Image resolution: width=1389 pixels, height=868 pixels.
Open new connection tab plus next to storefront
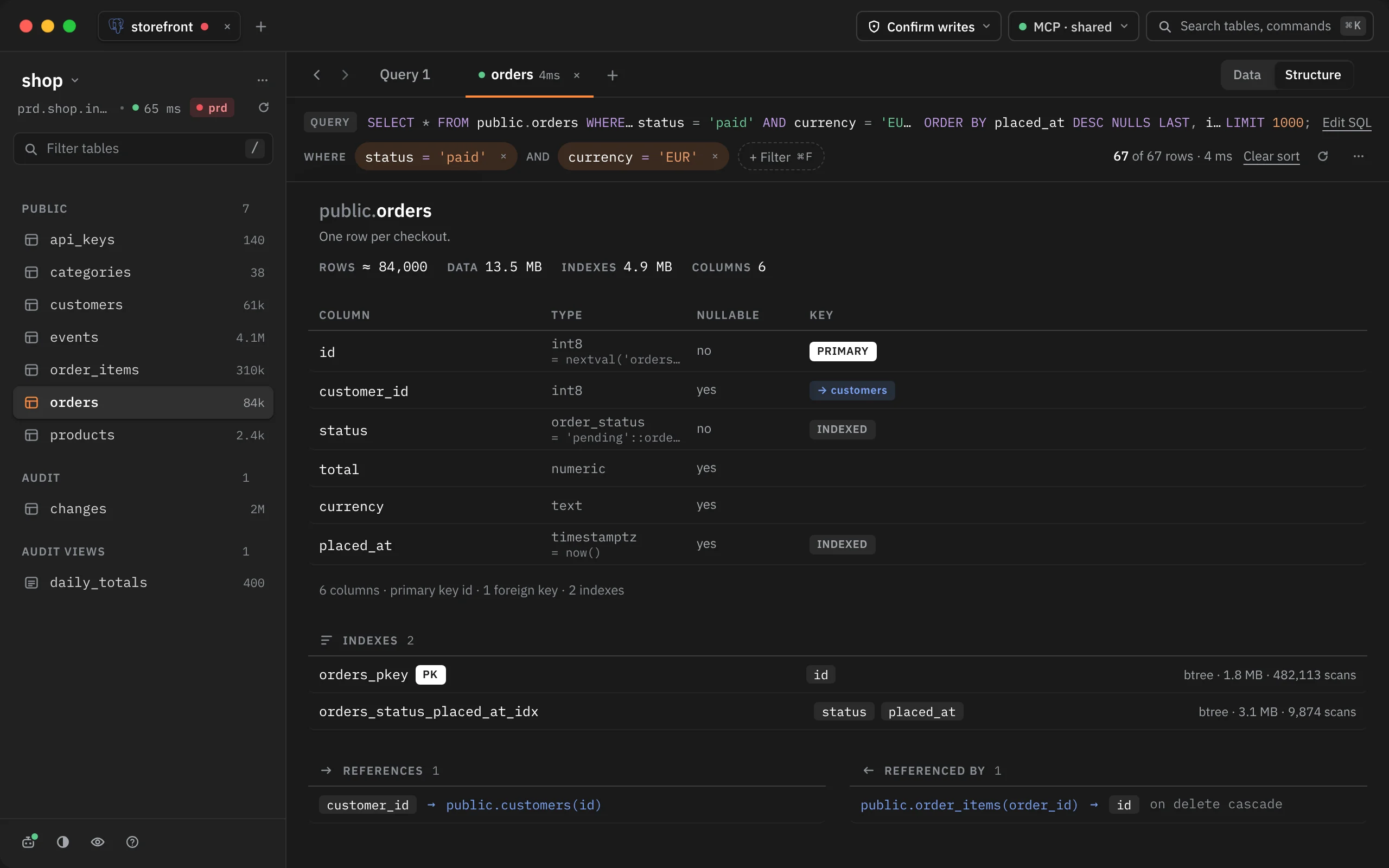[x=260, y=27]
